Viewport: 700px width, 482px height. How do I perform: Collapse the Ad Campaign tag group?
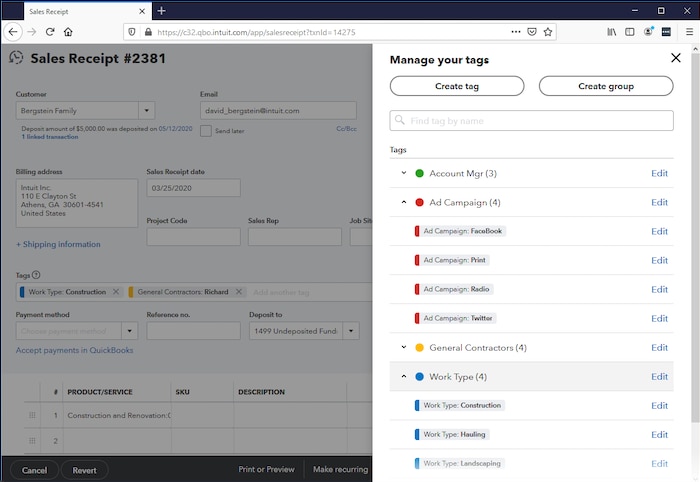(x=404, y=202)
